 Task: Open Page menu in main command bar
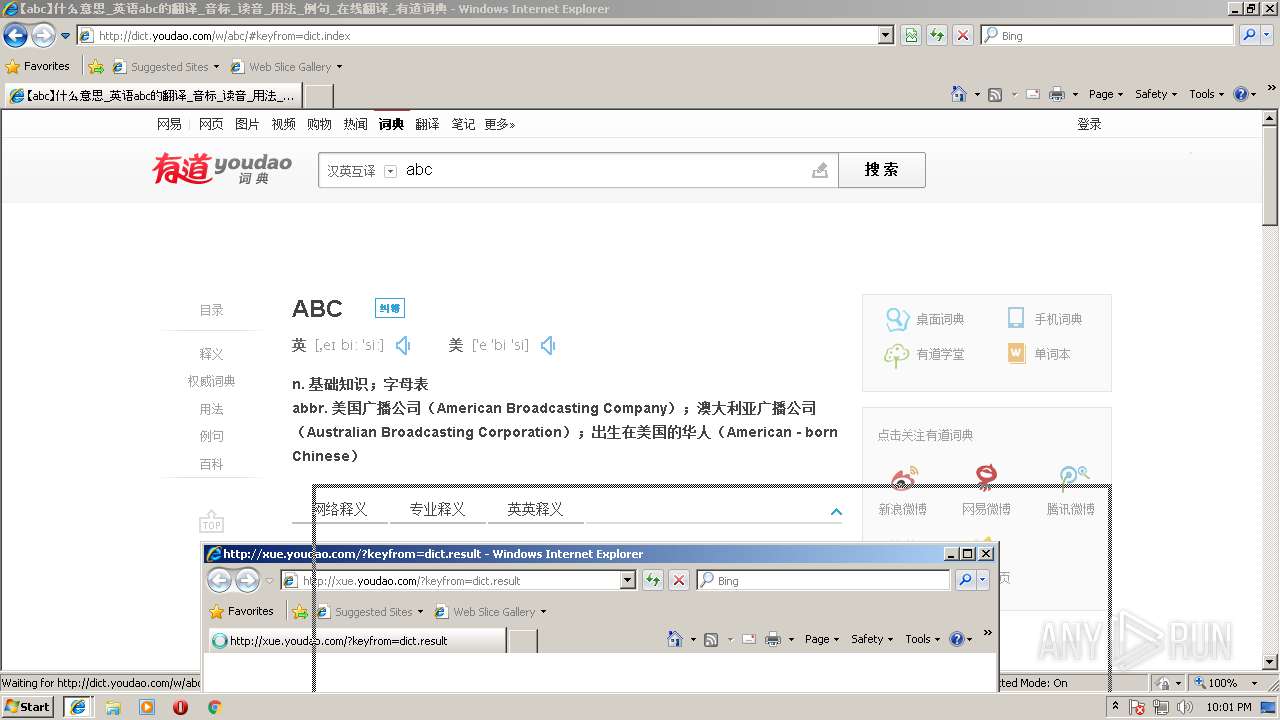coord(1106,94)
